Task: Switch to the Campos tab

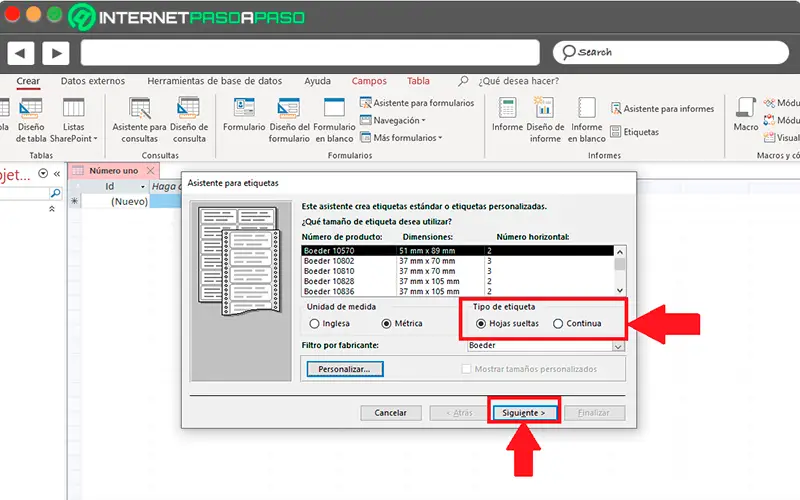Action: click(369, 81)
